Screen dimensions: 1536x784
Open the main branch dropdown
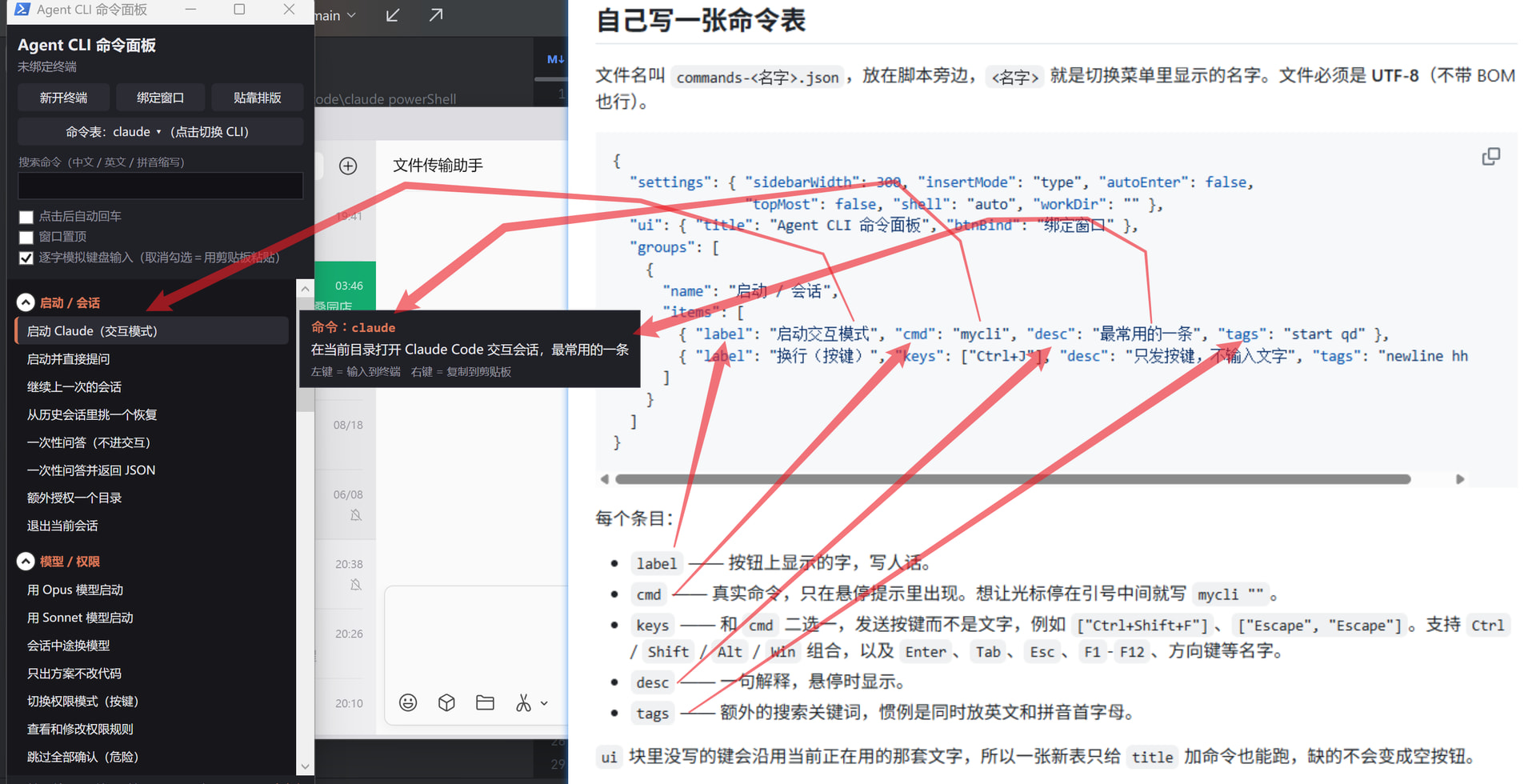335,15
